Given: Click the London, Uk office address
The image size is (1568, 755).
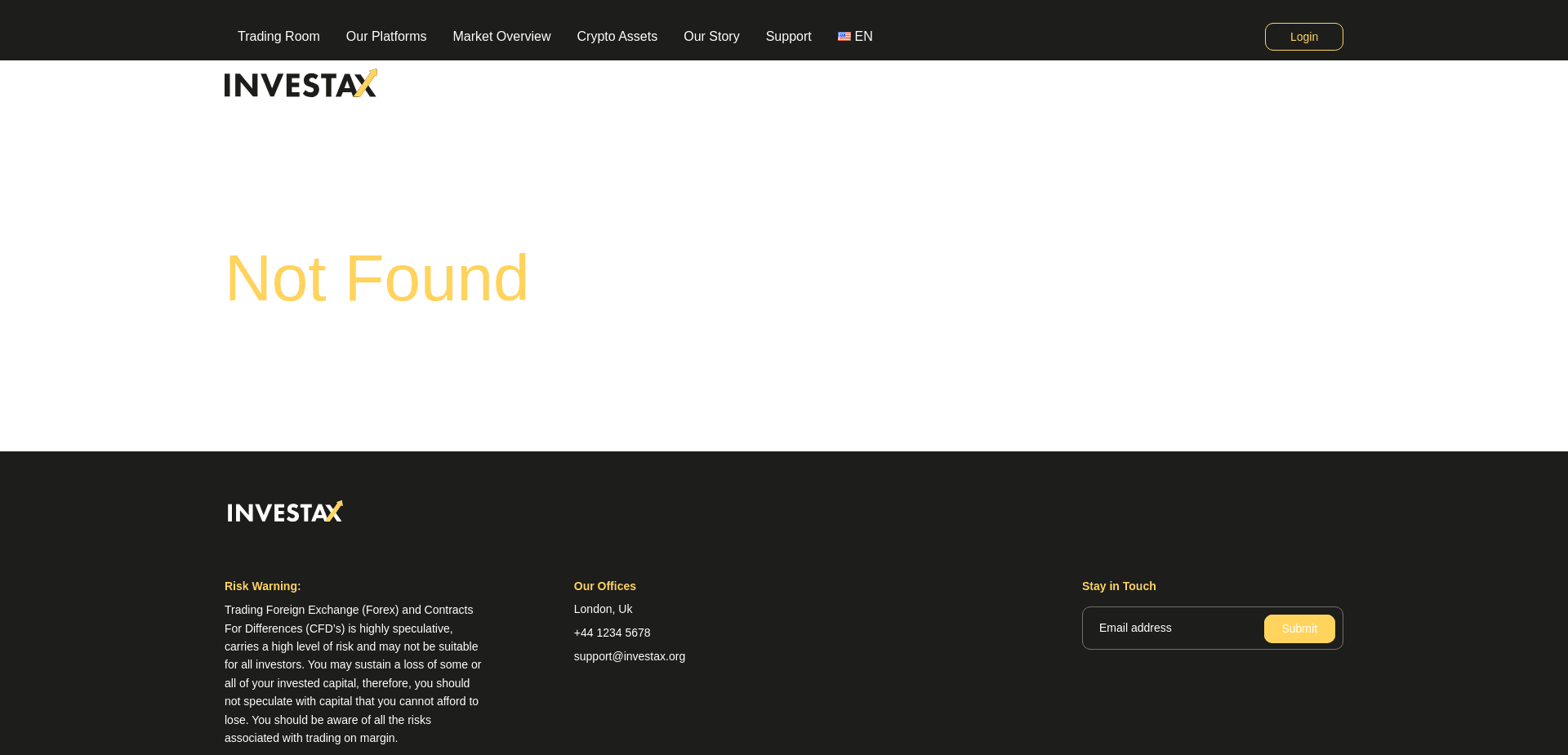Looking at the screenshot, I should click(x=603, y=609).
